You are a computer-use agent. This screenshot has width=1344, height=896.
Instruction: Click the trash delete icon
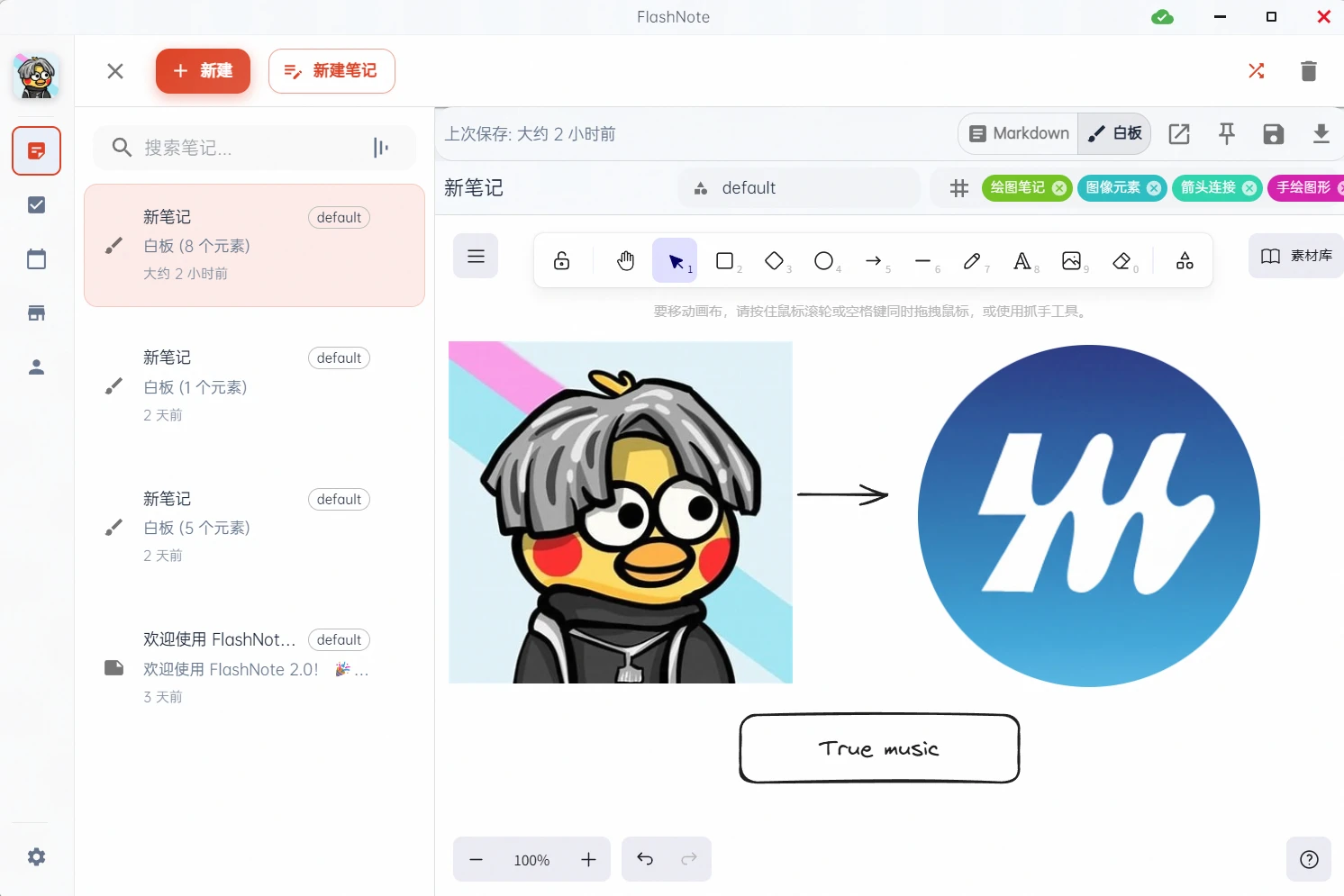pos(1309,71)
